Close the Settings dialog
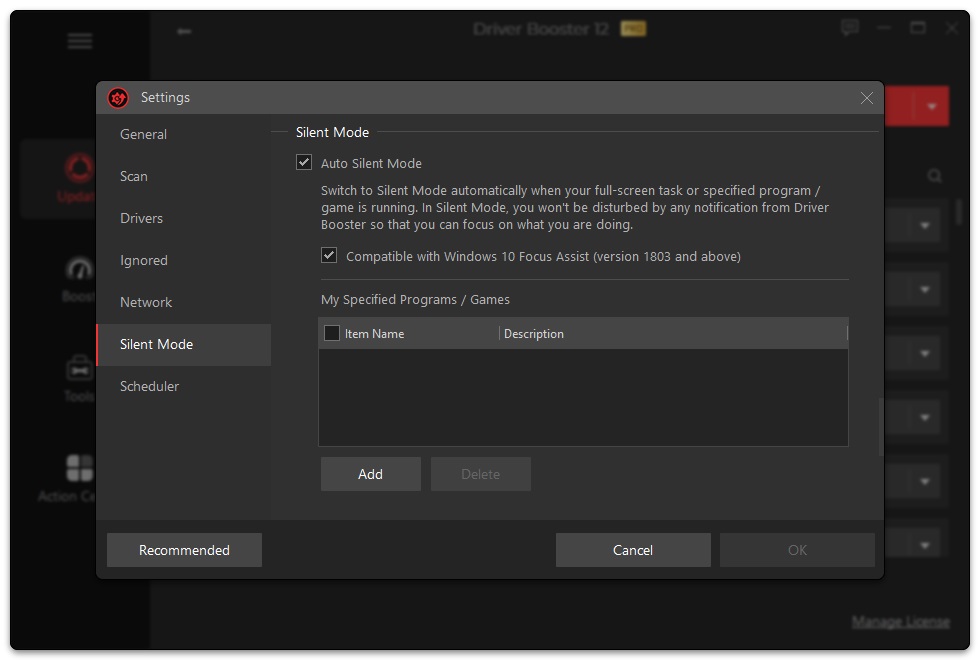 [866, 98]
